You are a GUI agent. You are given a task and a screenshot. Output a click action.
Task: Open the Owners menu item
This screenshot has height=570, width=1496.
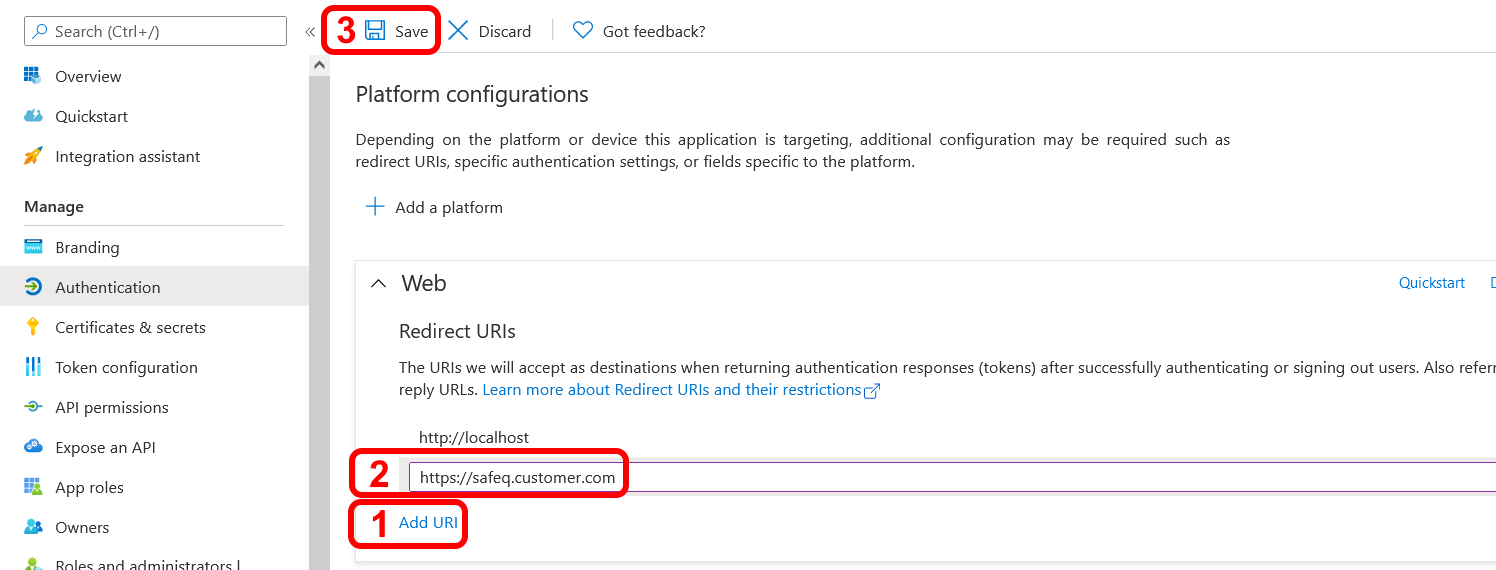pyautogui.click(x=82, y=527)
